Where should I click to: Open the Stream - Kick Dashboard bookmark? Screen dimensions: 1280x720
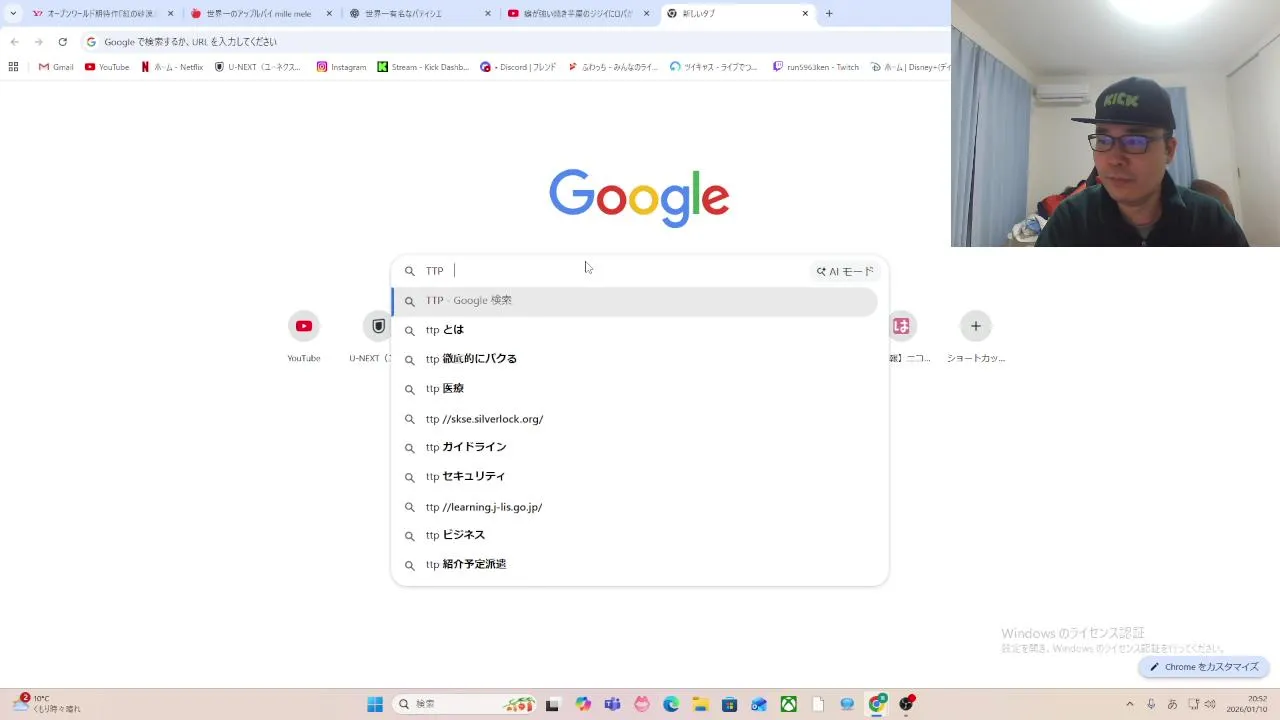tap(423, 67)
